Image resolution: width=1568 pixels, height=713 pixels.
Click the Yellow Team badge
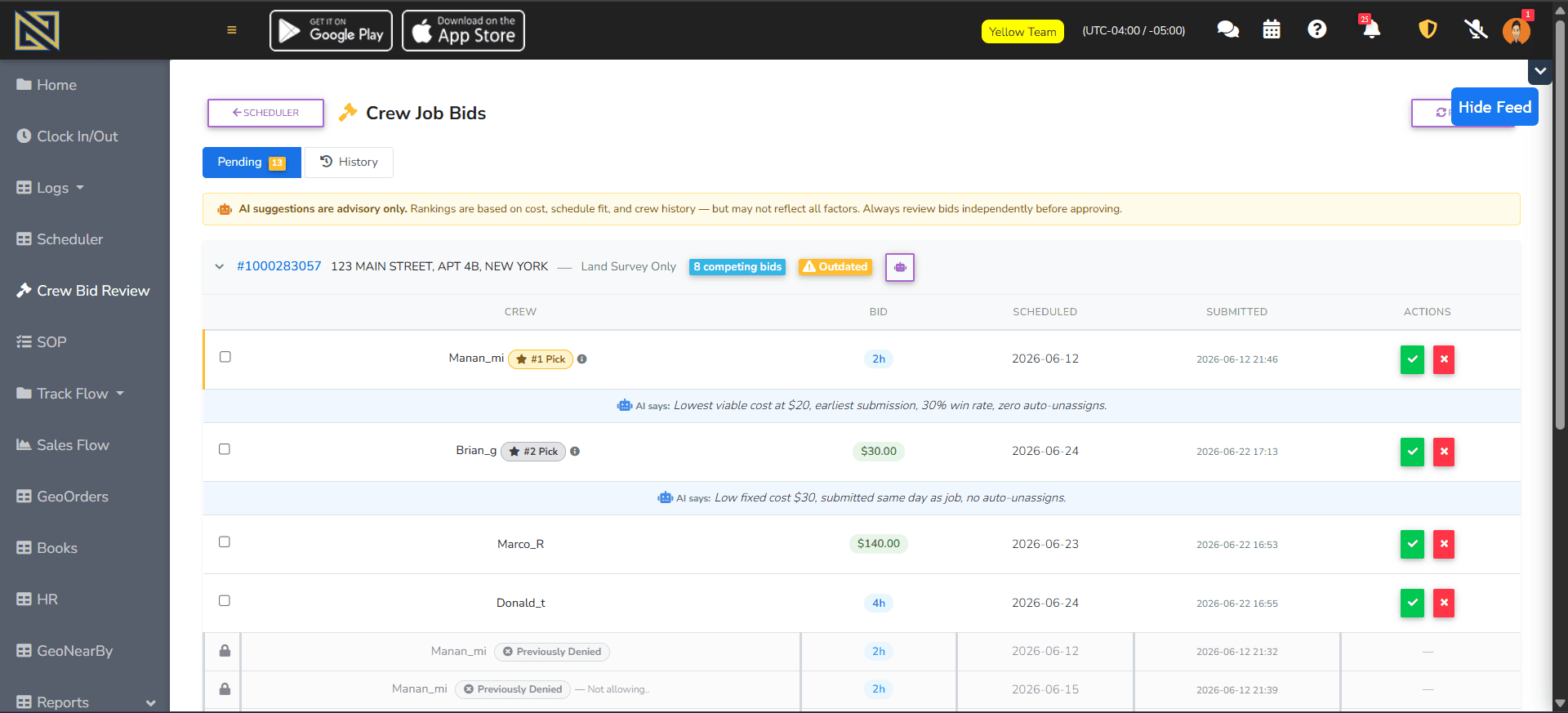coord(1022,32)
